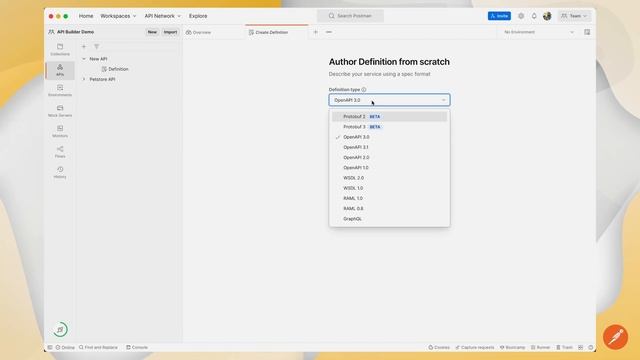Select the New API row
Viewport: 640px width, 360px height.
[x=129, y=59]
